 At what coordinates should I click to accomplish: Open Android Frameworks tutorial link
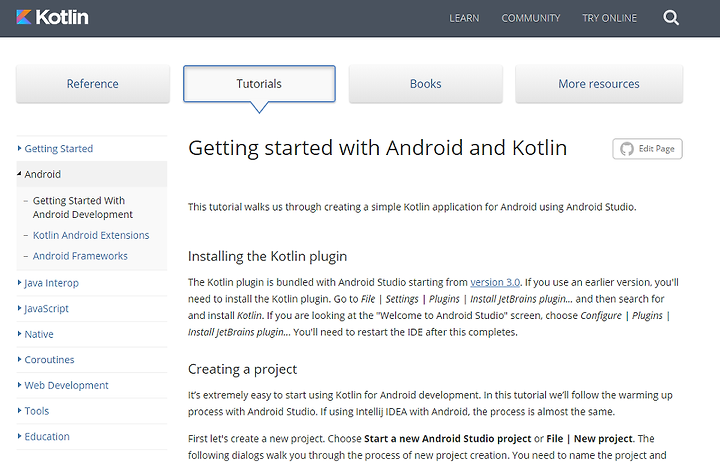point(80,256)
